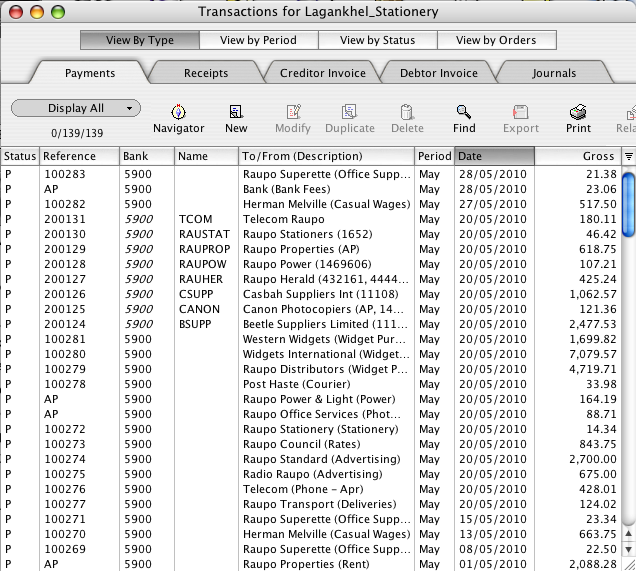The height and width of the screenshot is (571, 636).
Task: Switch to View by Status
Action: (x=378, y=40)
